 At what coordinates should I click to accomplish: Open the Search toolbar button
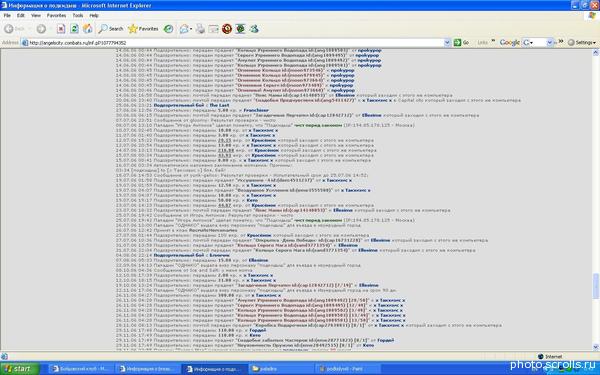click(x=111, y=29)
